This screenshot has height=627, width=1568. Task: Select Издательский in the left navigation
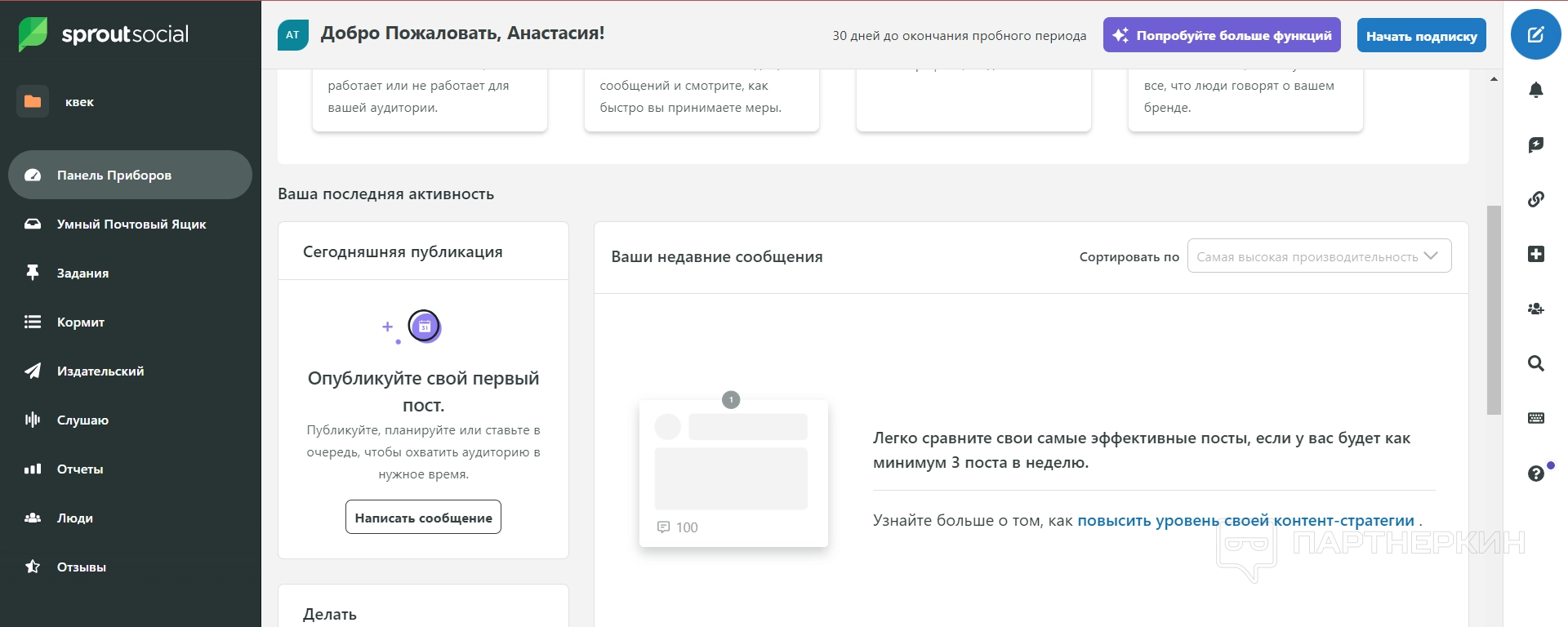100,371
